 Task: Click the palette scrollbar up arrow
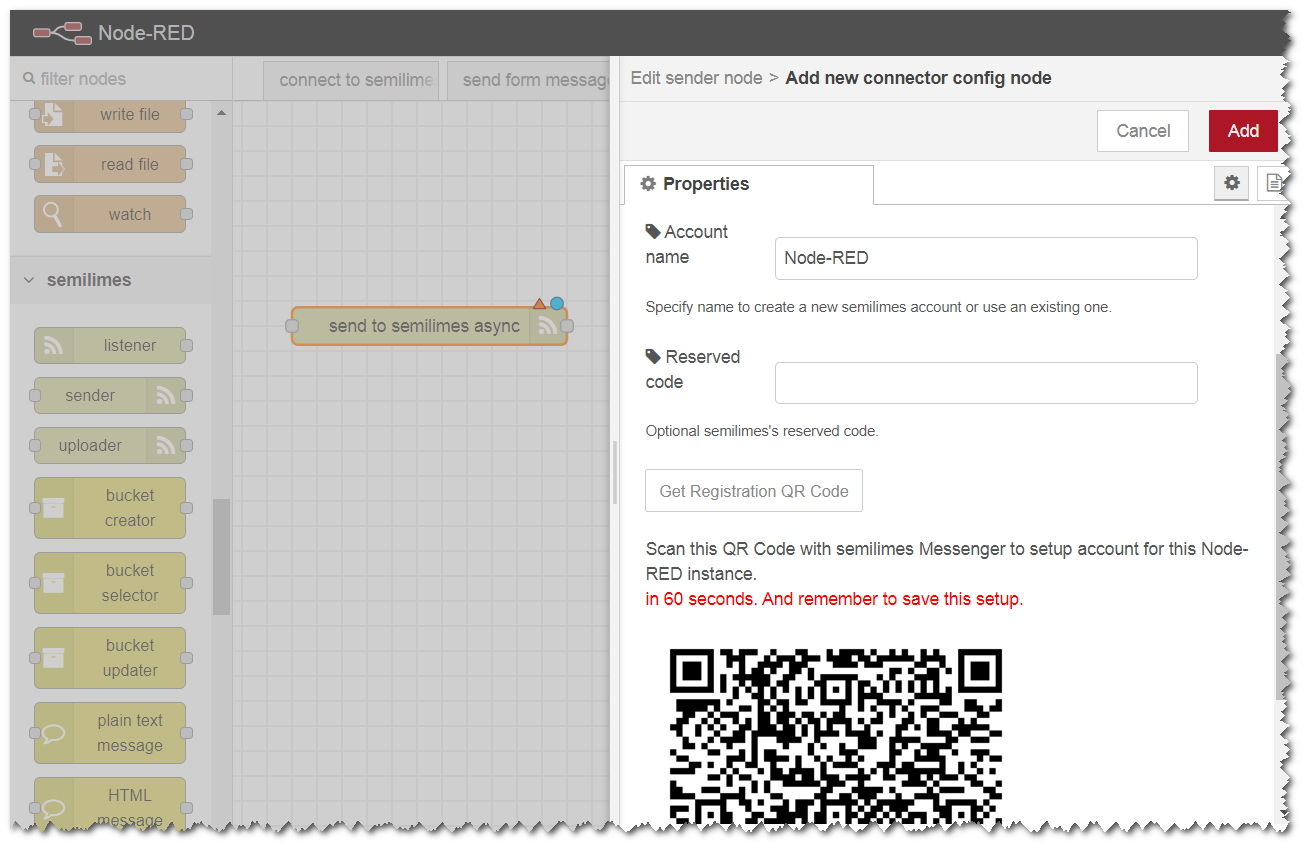[x=221, y=113]
